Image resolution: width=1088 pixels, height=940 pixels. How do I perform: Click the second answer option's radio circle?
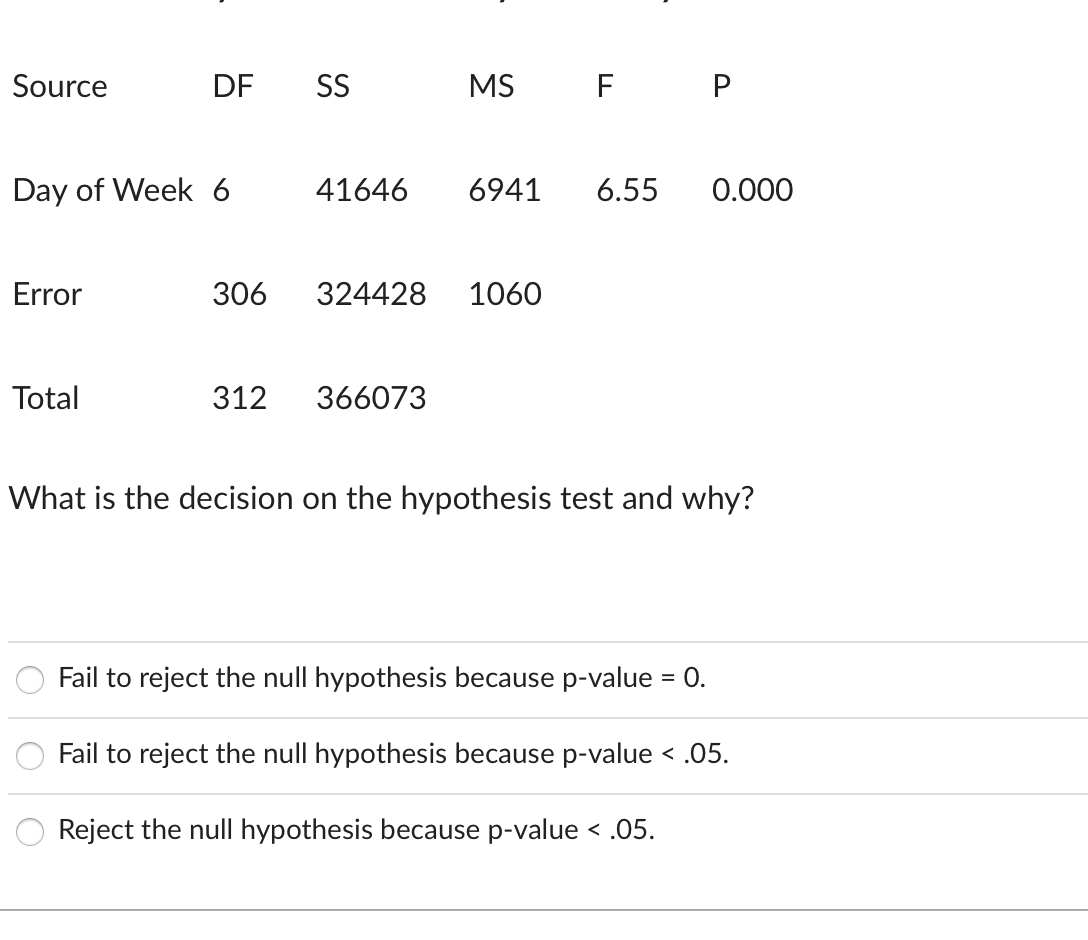(x=29, y=757)
